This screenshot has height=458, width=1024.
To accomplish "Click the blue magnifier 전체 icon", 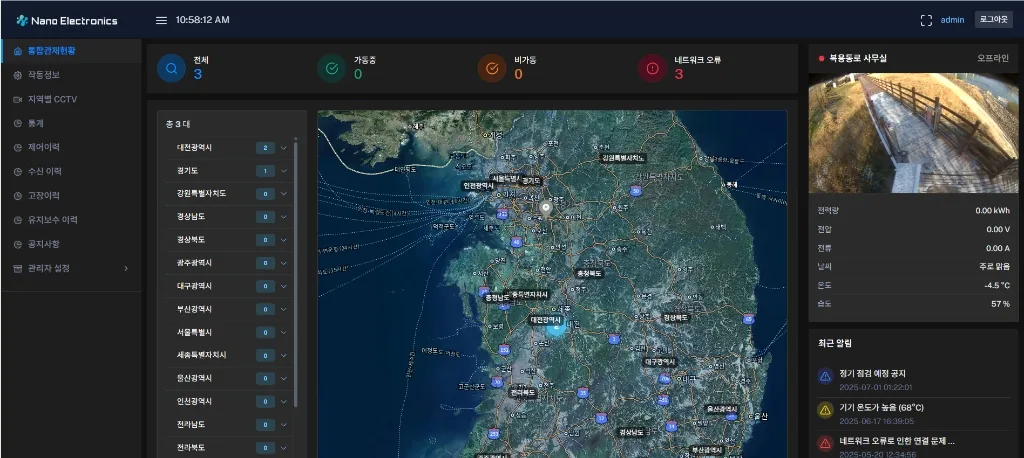I will [171, 68].
